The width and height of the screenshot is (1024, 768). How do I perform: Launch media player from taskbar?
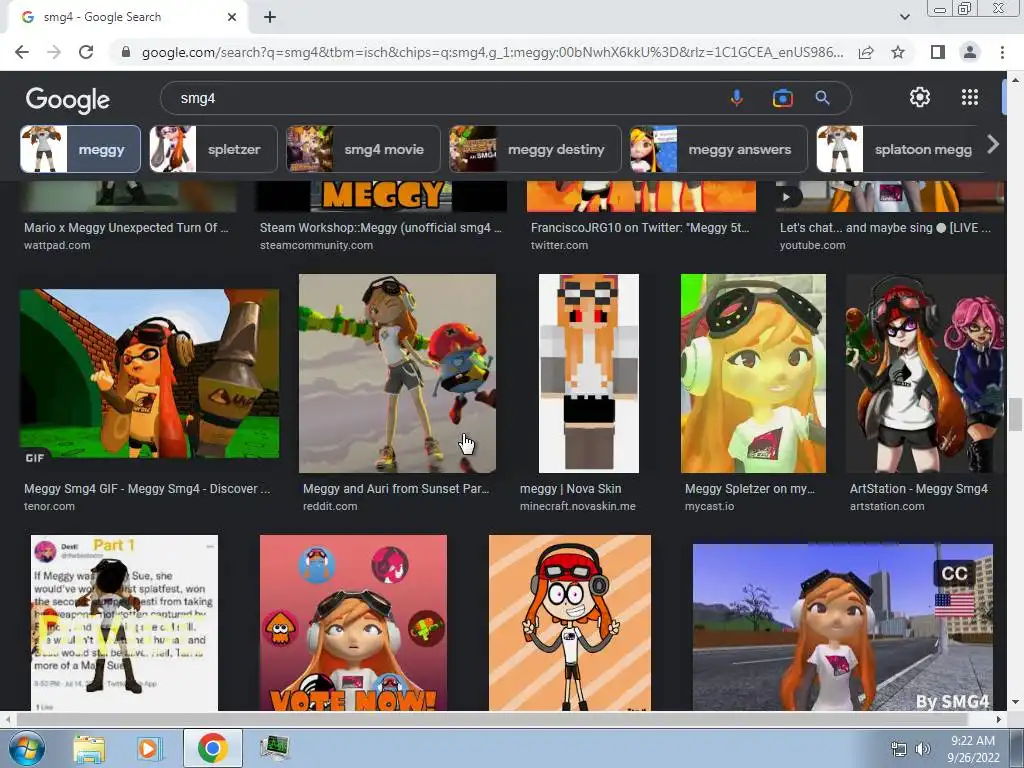148,748
